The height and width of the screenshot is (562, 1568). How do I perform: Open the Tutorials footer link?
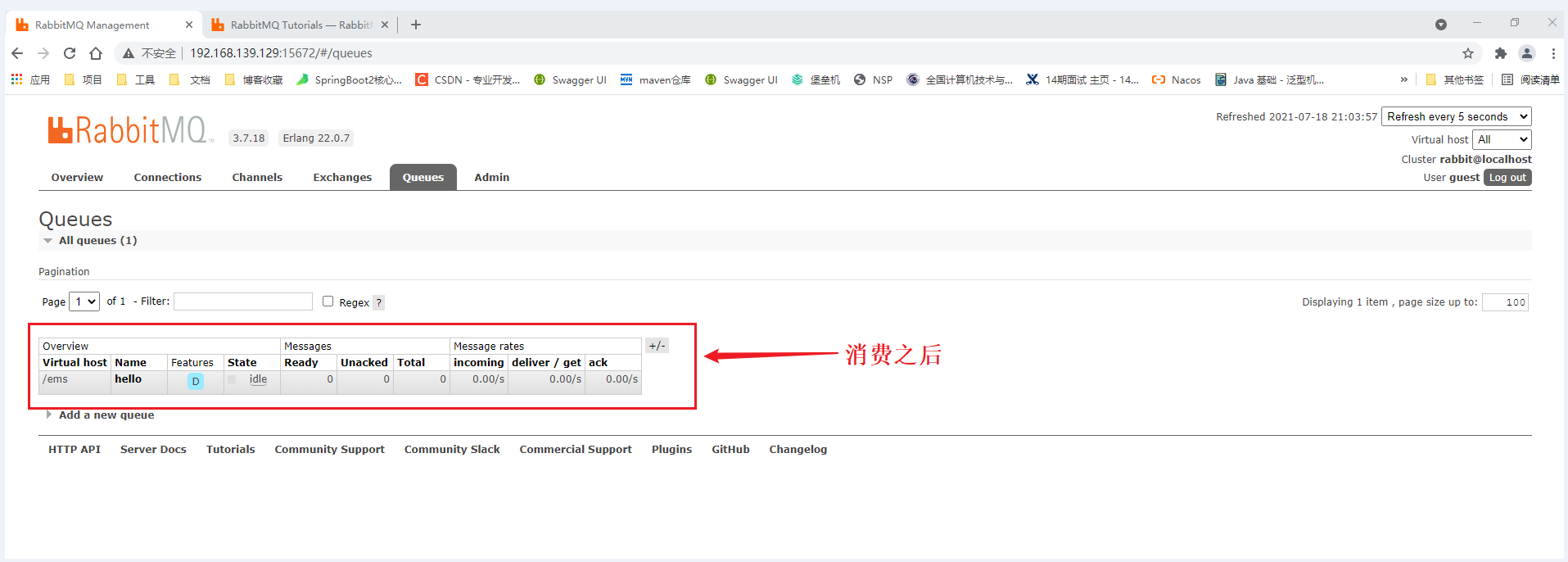(231, 449)
